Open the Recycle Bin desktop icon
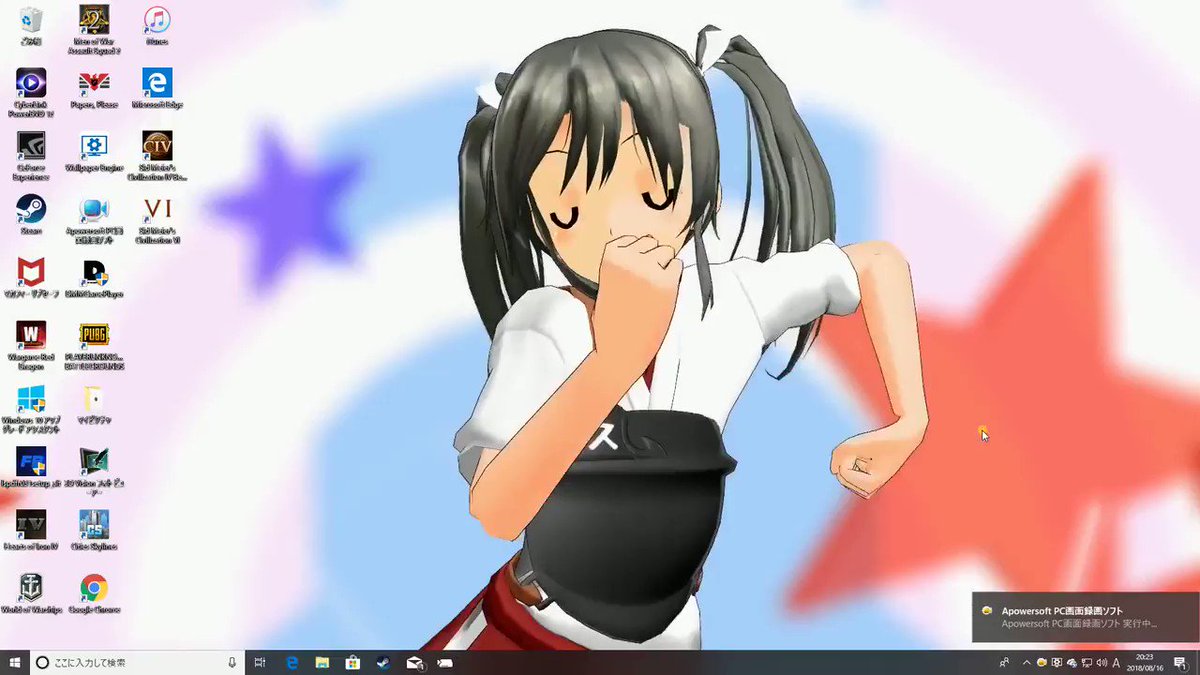 [31, 27]
